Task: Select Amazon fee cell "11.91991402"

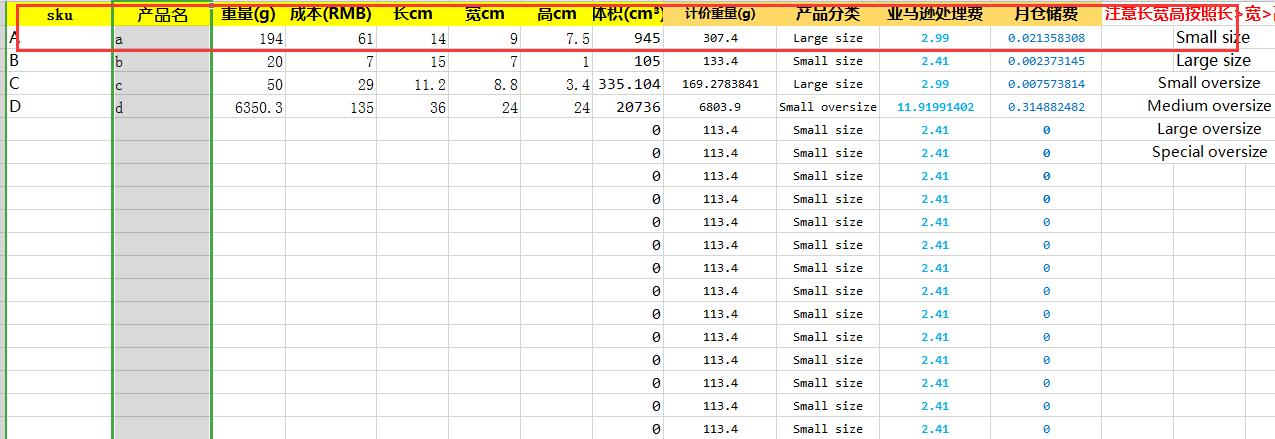Action: 935,108
